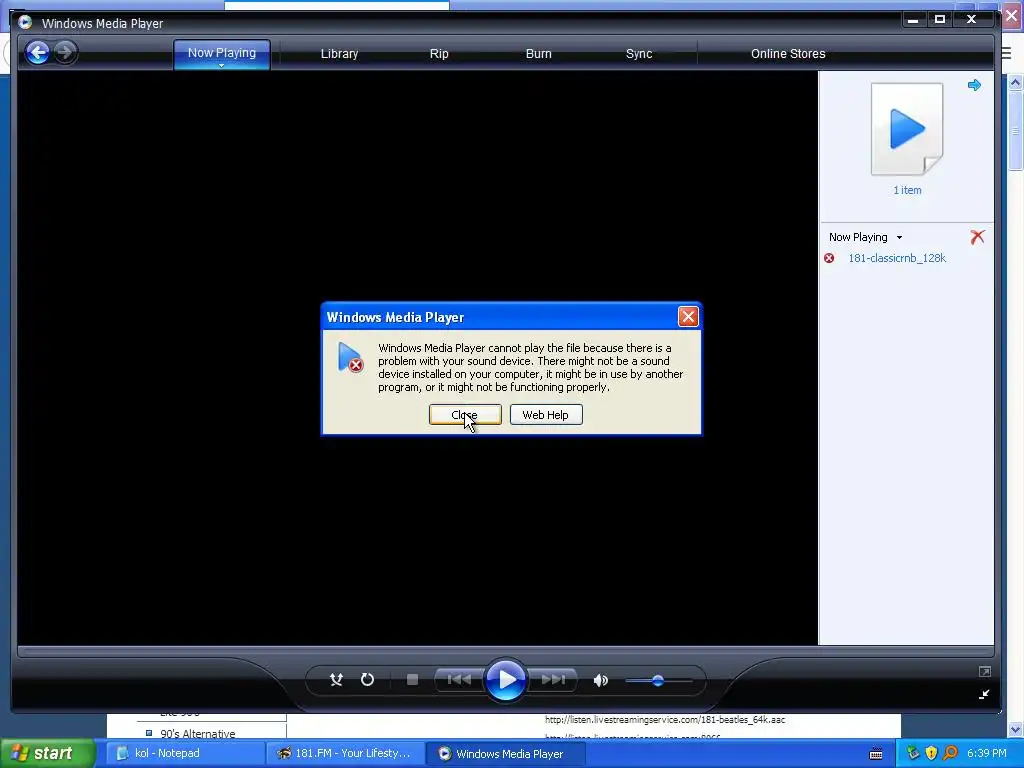Image resolution: width=1024 pixels, height=768 pixels.
Task: Select the 181-classicrnb_128k playlist item
Action: pos(897,258)
